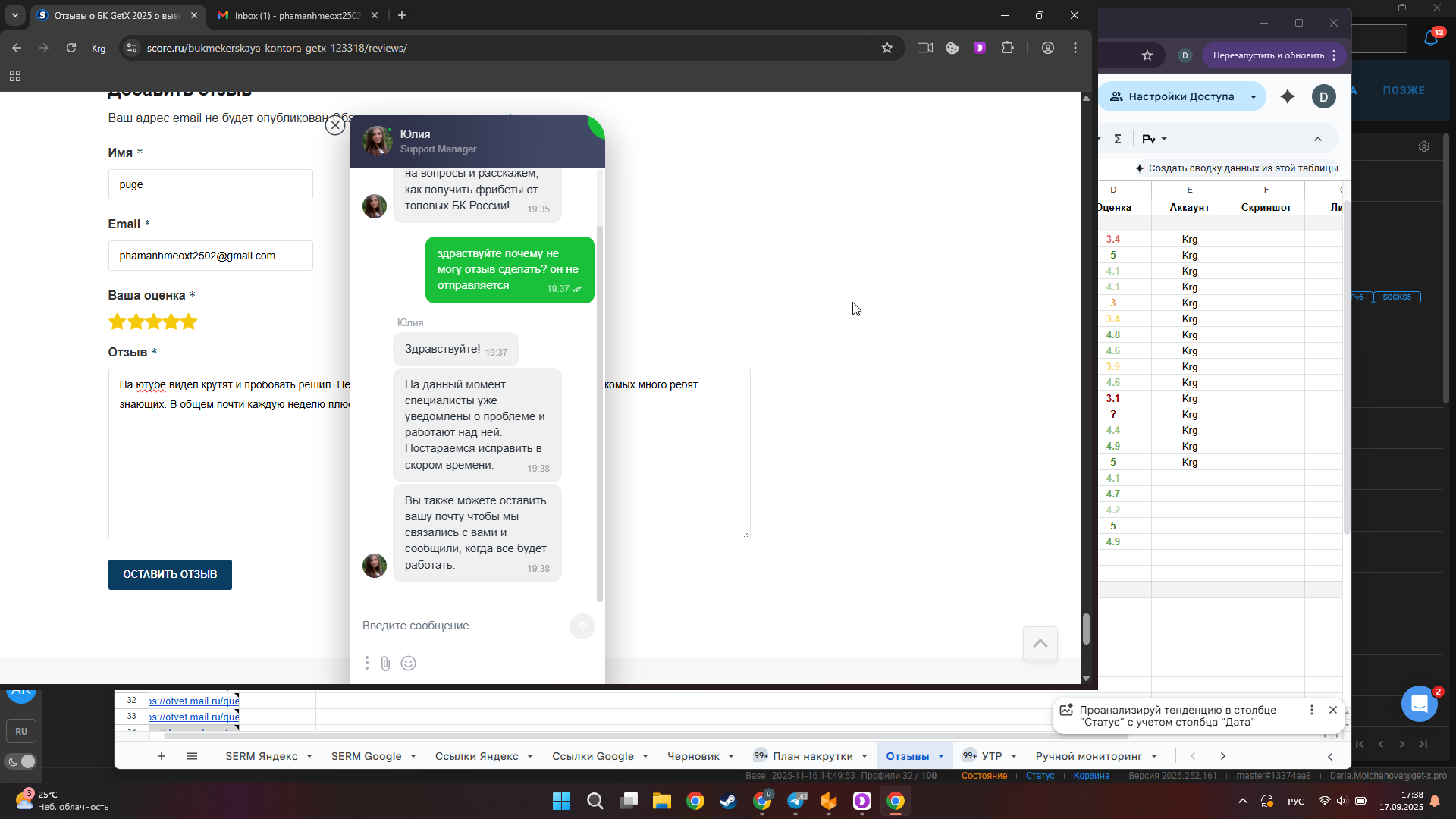Click the purple extension icon in the toolbar
This screenshot has width=1456, height=819.
coord(980,48)
